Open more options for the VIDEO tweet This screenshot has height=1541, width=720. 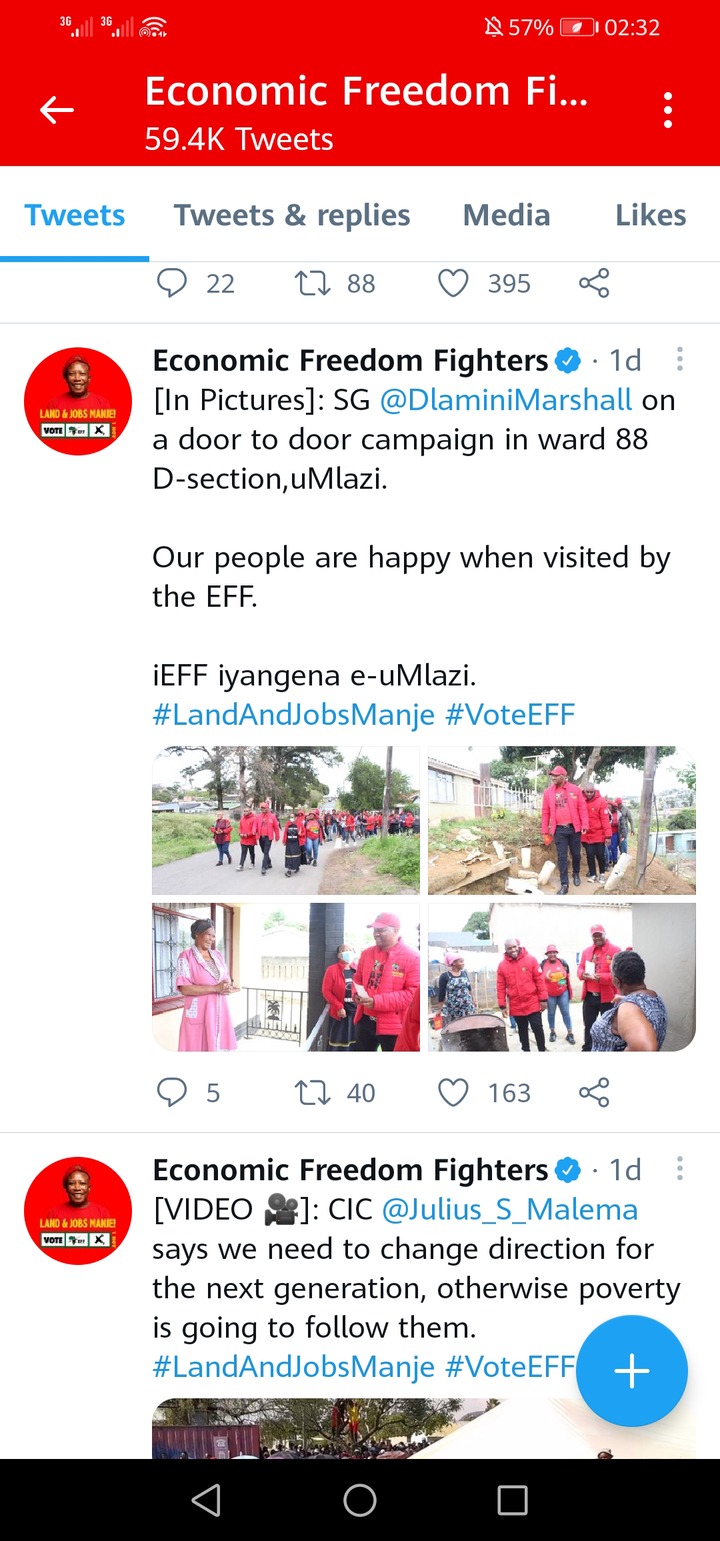[x=680, y=1169]
